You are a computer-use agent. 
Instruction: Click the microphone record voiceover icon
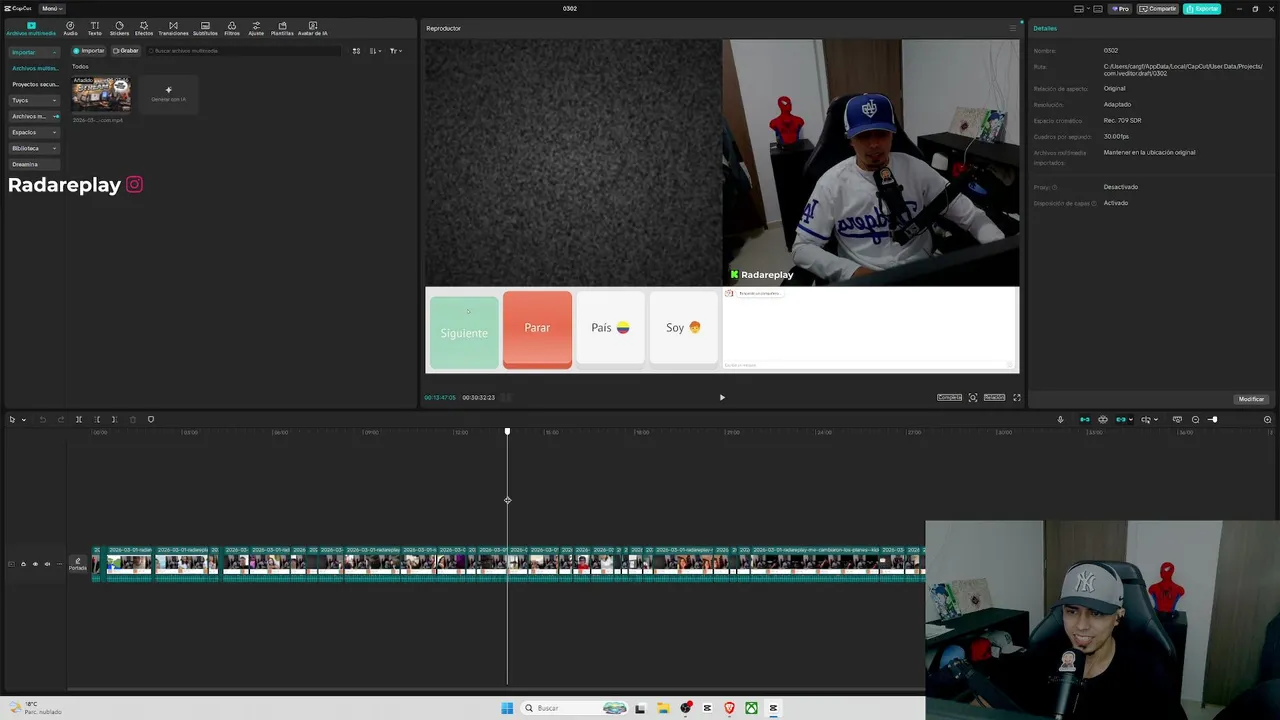pyautogui.click(x=1060, y=419)
